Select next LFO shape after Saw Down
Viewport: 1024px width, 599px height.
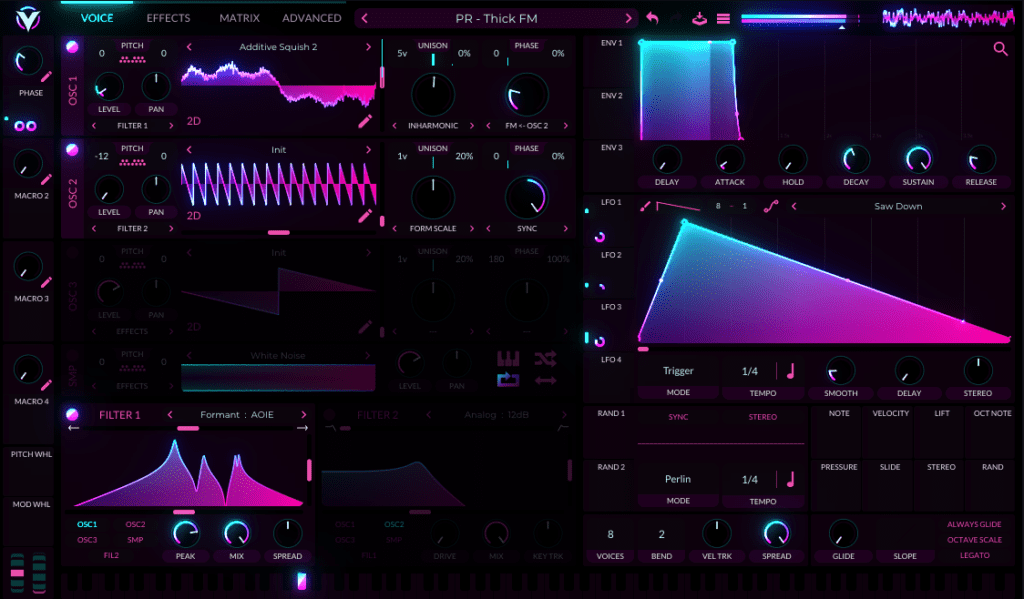pyautogui.click(x=1003, y=206)
